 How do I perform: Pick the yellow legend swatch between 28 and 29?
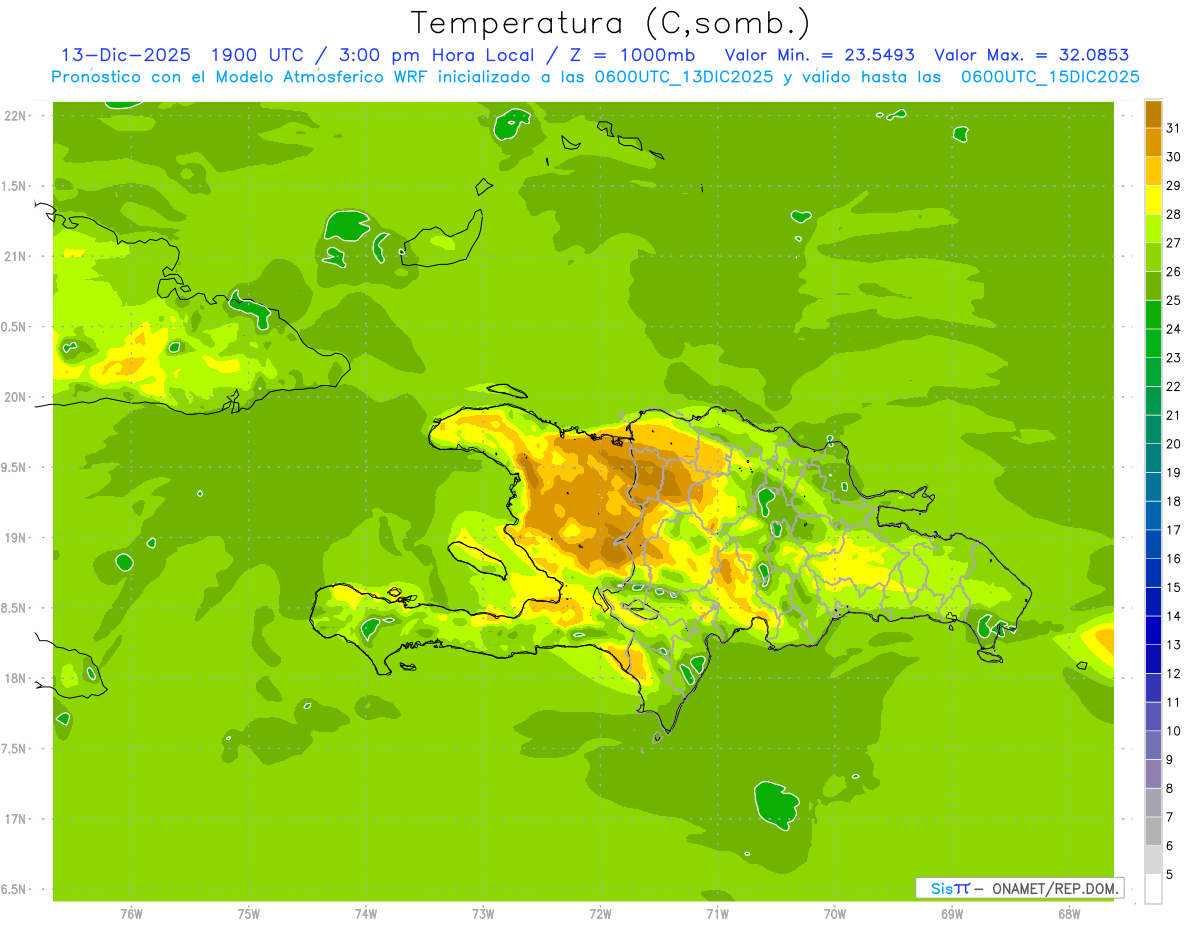pyautogui.click(x=1153, y=200)
